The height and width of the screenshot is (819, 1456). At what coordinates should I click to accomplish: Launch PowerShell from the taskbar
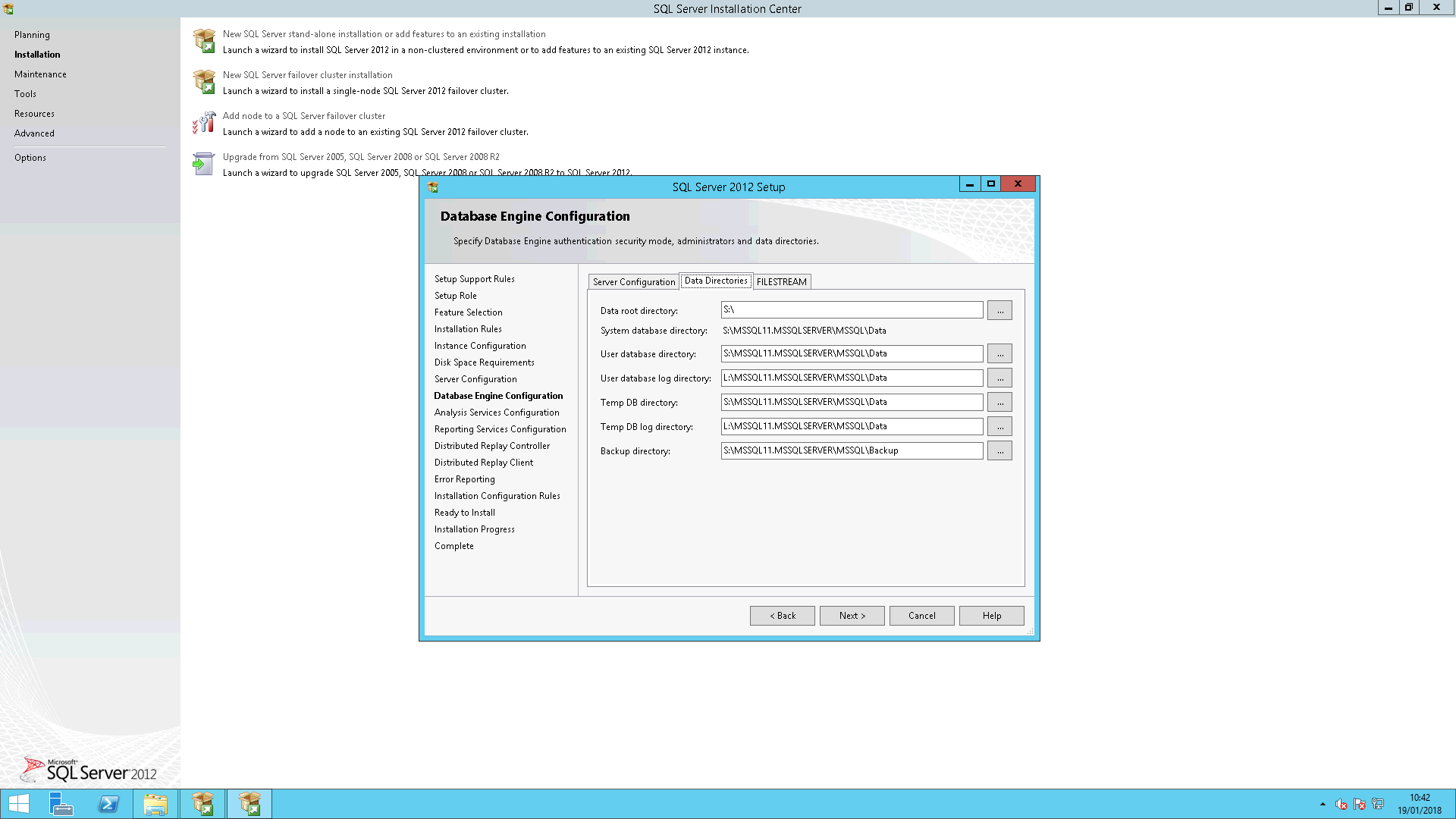click(108, 804)
